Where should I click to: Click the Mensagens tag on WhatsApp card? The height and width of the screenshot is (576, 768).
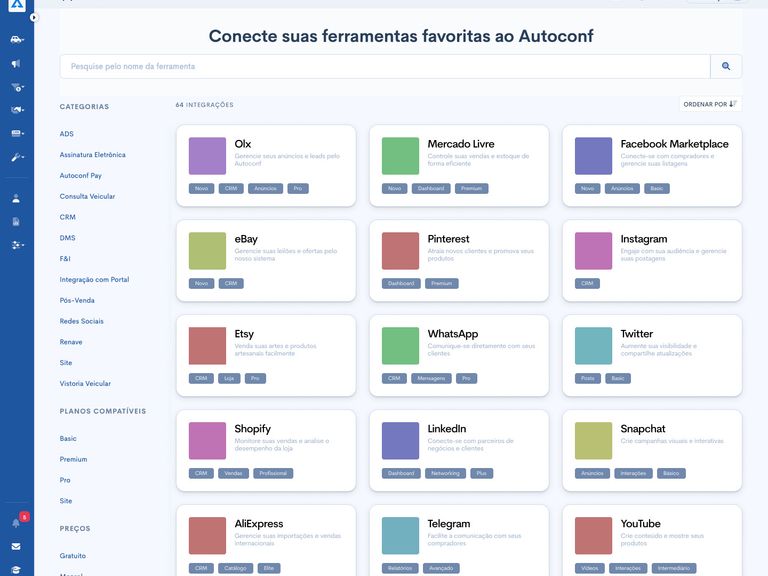(x=431, y=378)
